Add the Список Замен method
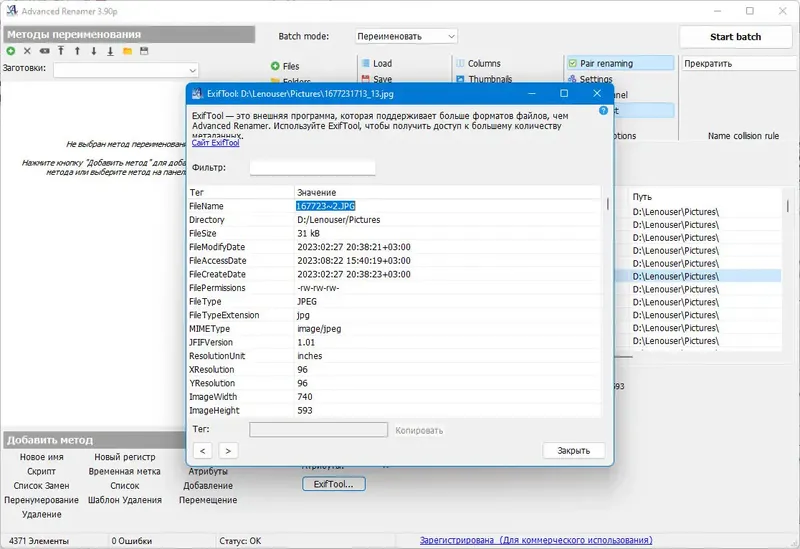Viewport: 800px width, 549px height. pyautogui.click(x=41, y=486)
